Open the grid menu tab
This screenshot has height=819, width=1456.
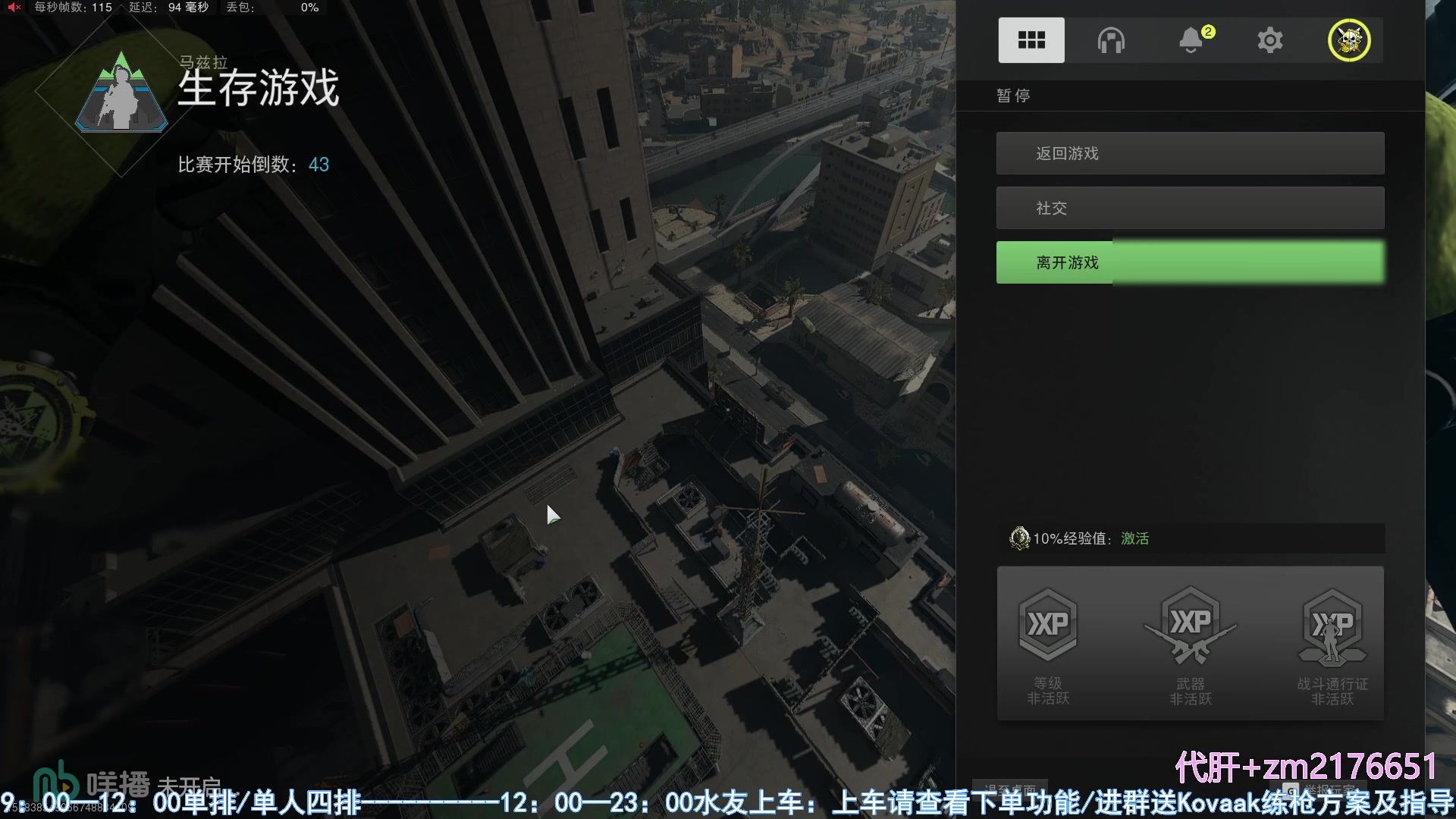tap(1031, 40)
